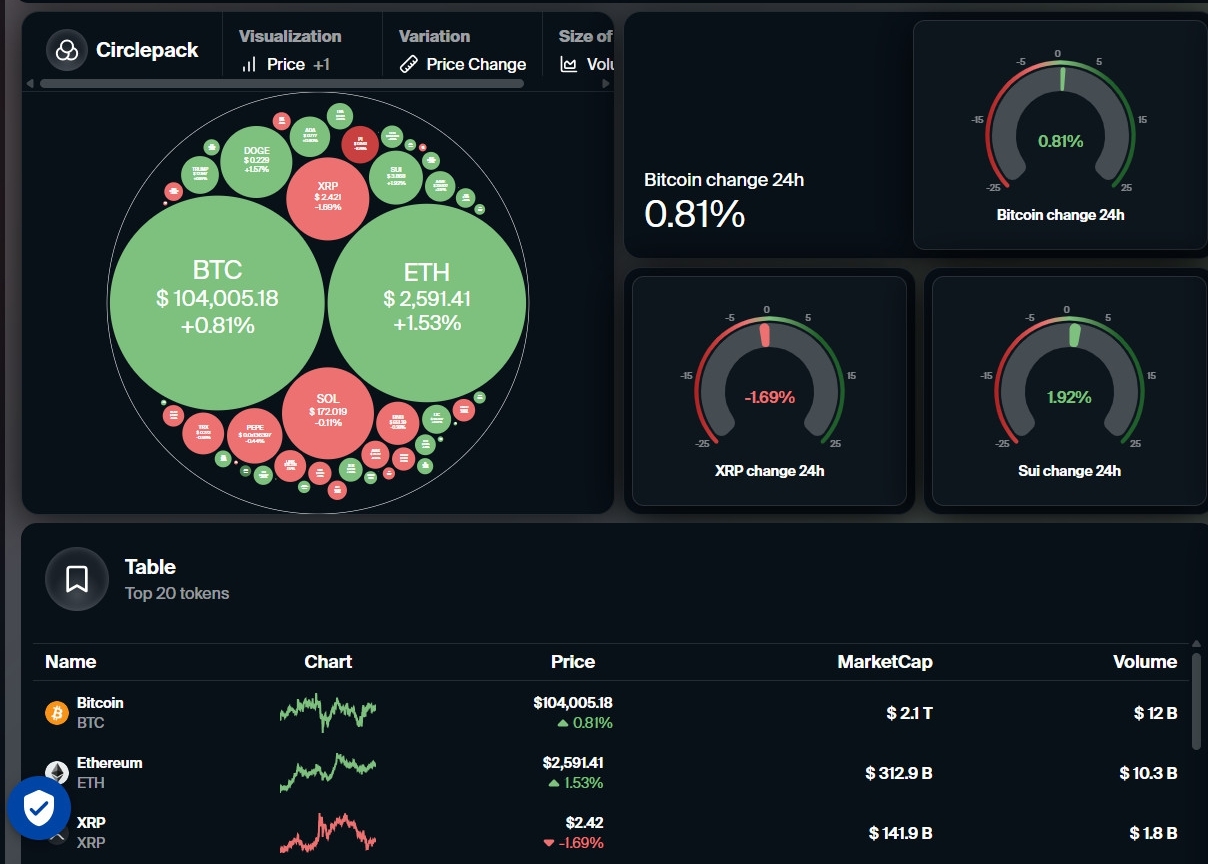Viewport: 1208px width, 864px height.
Task: Click the Chart column header
Action: coord(328,662)
